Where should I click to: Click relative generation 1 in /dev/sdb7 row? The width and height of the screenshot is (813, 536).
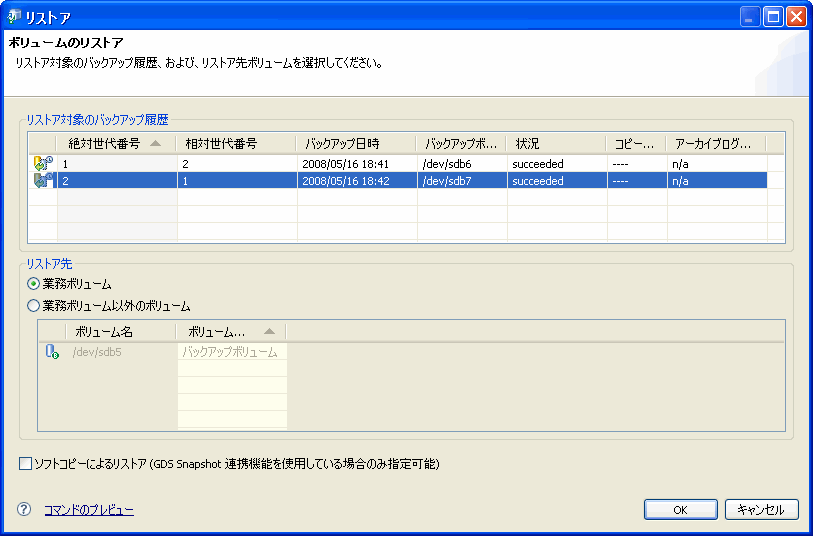click(x=237, y=181)
